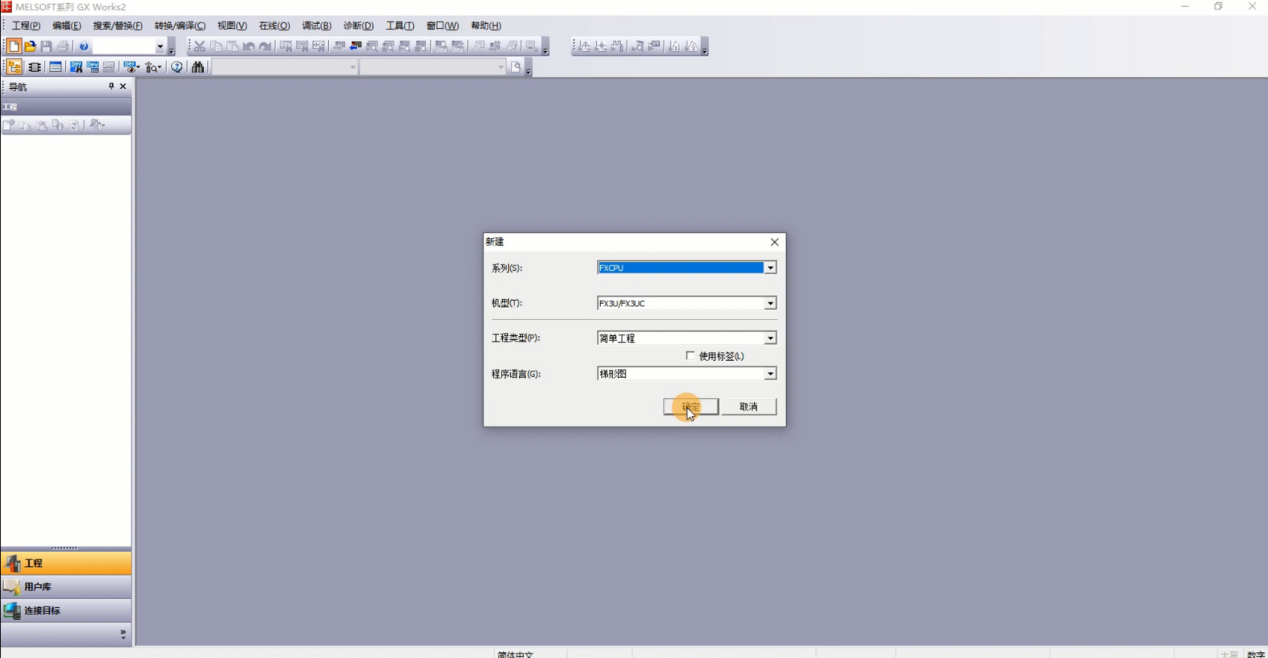Toggle the 使用标签 checkbox
This screenshot has width=1268, height=658.
pos(690,356)
